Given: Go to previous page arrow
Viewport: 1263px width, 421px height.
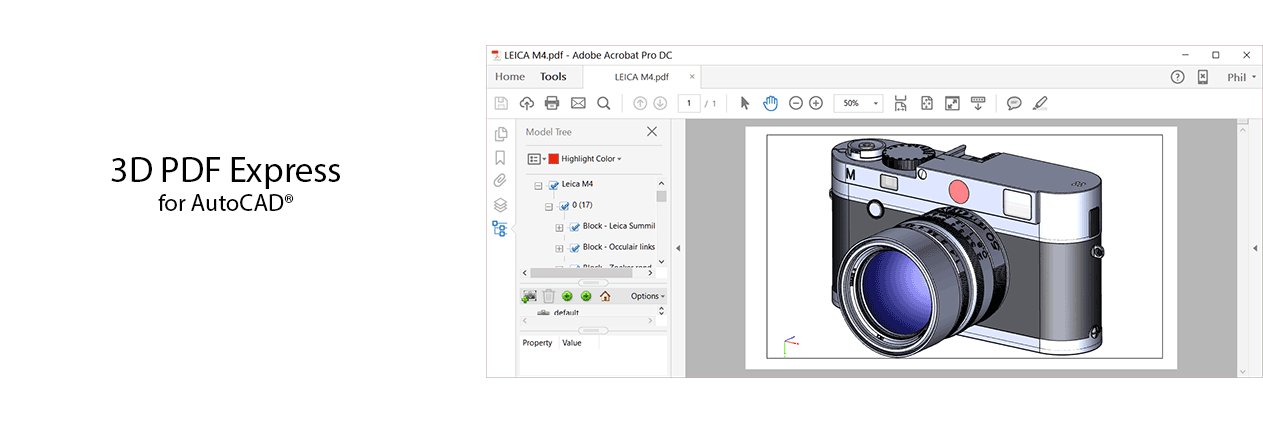Looking at the screenshot, I should pos(641,103).
